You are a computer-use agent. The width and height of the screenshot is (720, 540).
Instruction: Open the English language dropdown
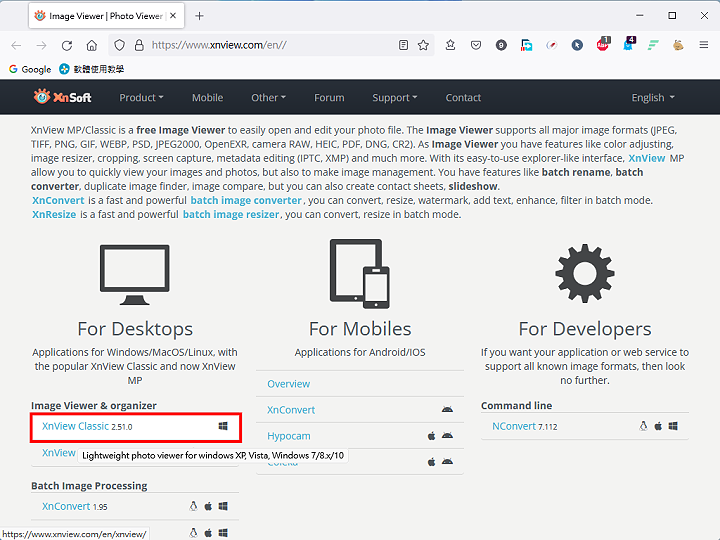coord(653,97)
